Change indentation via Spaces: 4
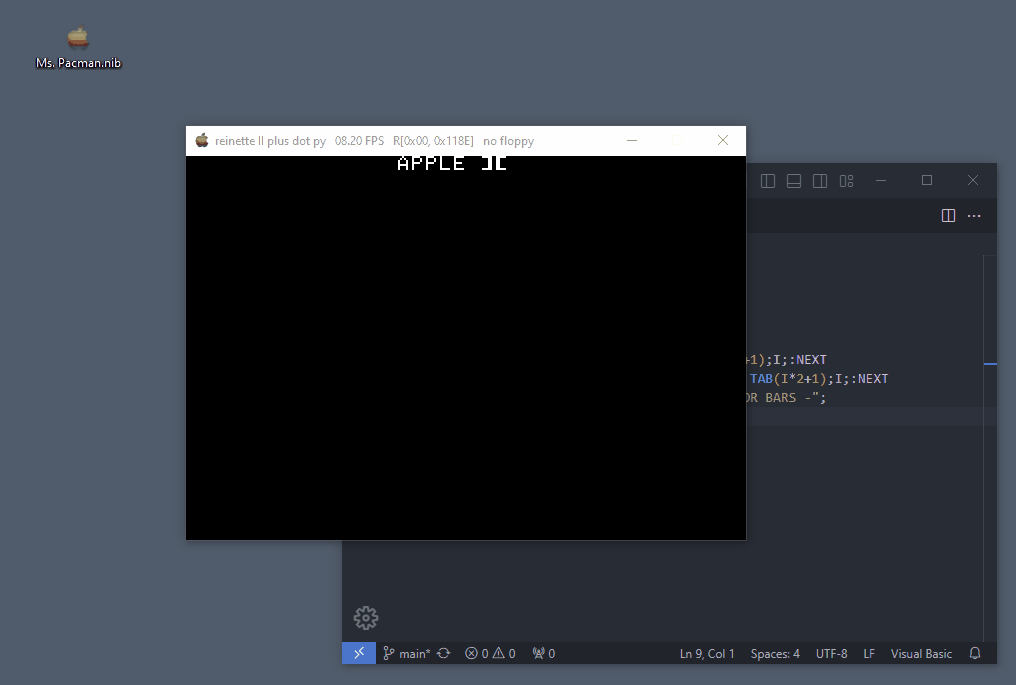 click(775, 653)
